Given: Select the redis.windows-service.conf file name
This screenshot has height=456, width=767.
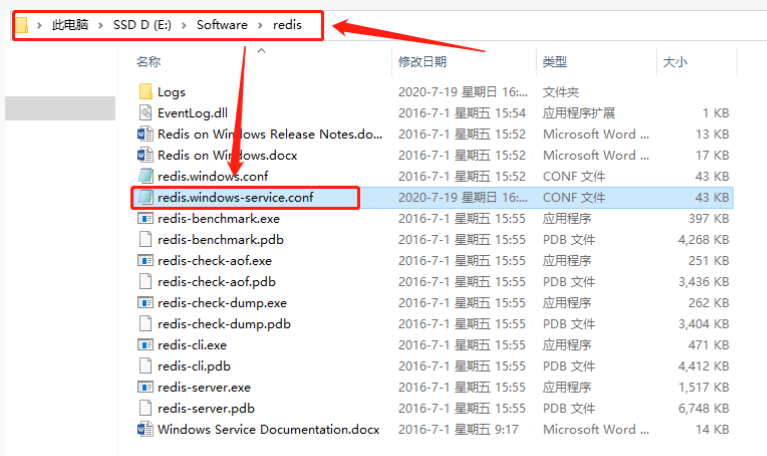Looking at the screenshot, I should click(235, 197).
